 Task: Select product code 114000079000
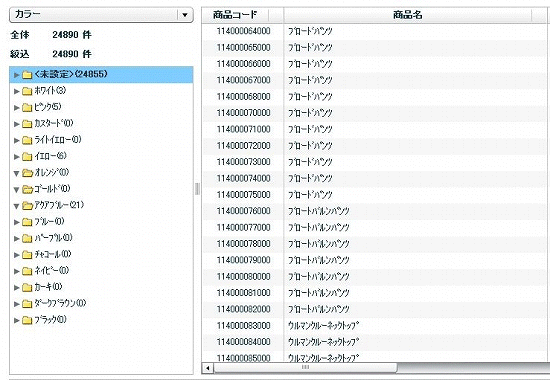pos(243,260)
